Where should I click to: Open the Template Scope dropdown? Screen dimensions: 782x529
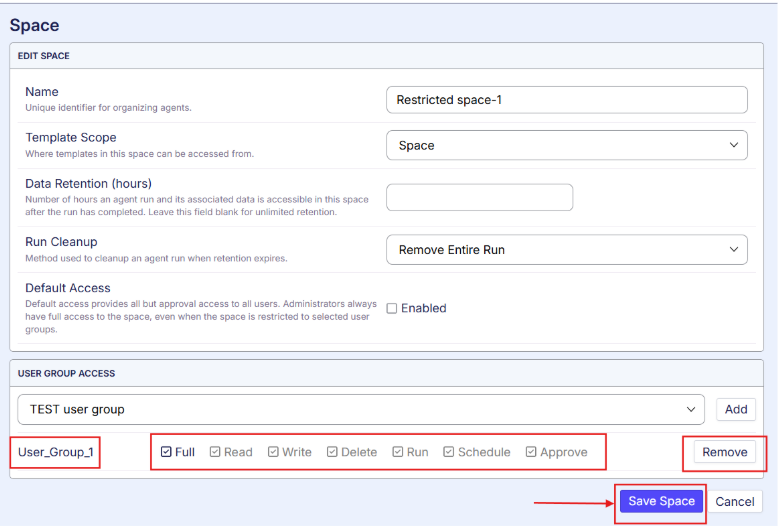[x=567, y=145]
